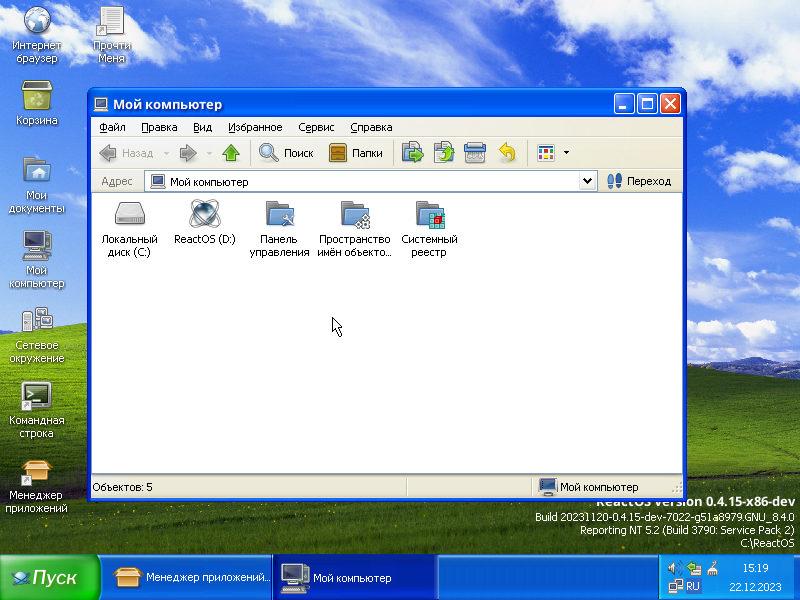Open the Избранное menu
Image resolution: width=800 pixels, height=600 pixels.
click(255, 127)
